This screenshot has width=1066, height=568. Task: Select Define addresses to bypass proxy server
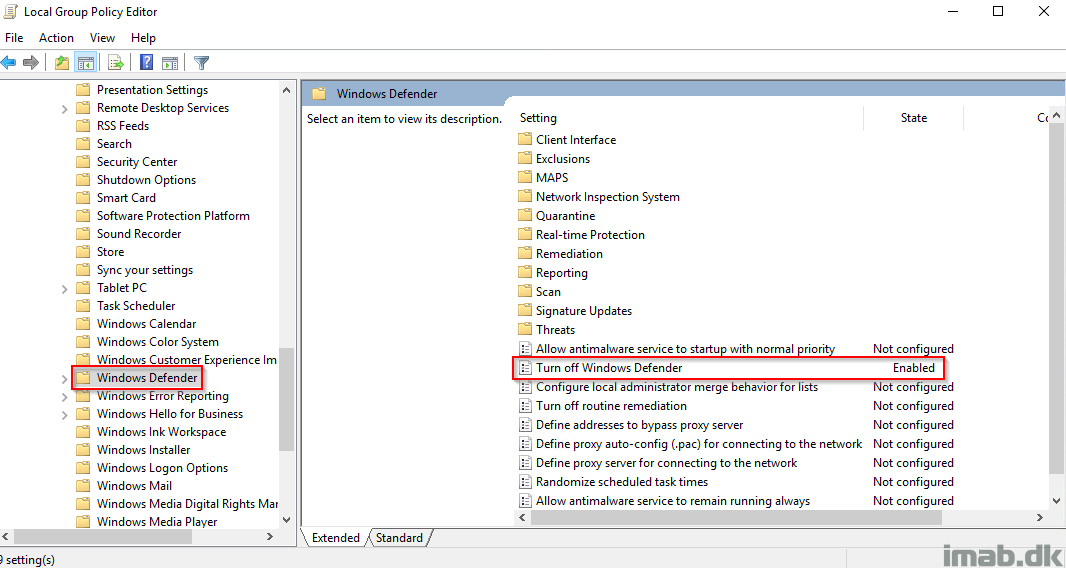point(639,425)
